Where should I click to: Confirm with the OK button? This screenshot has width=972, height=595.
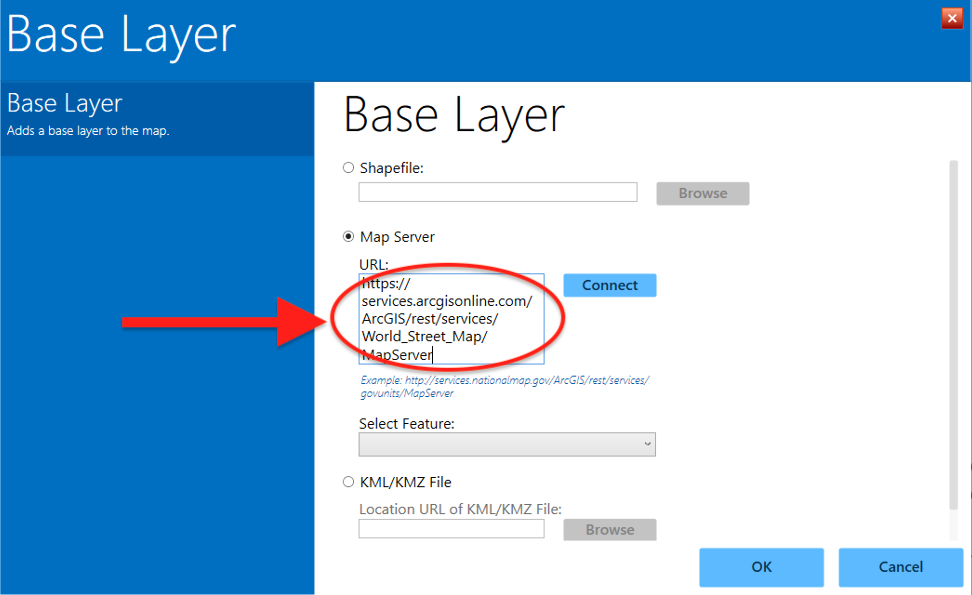pyautogui.click(x=761, y=567)
